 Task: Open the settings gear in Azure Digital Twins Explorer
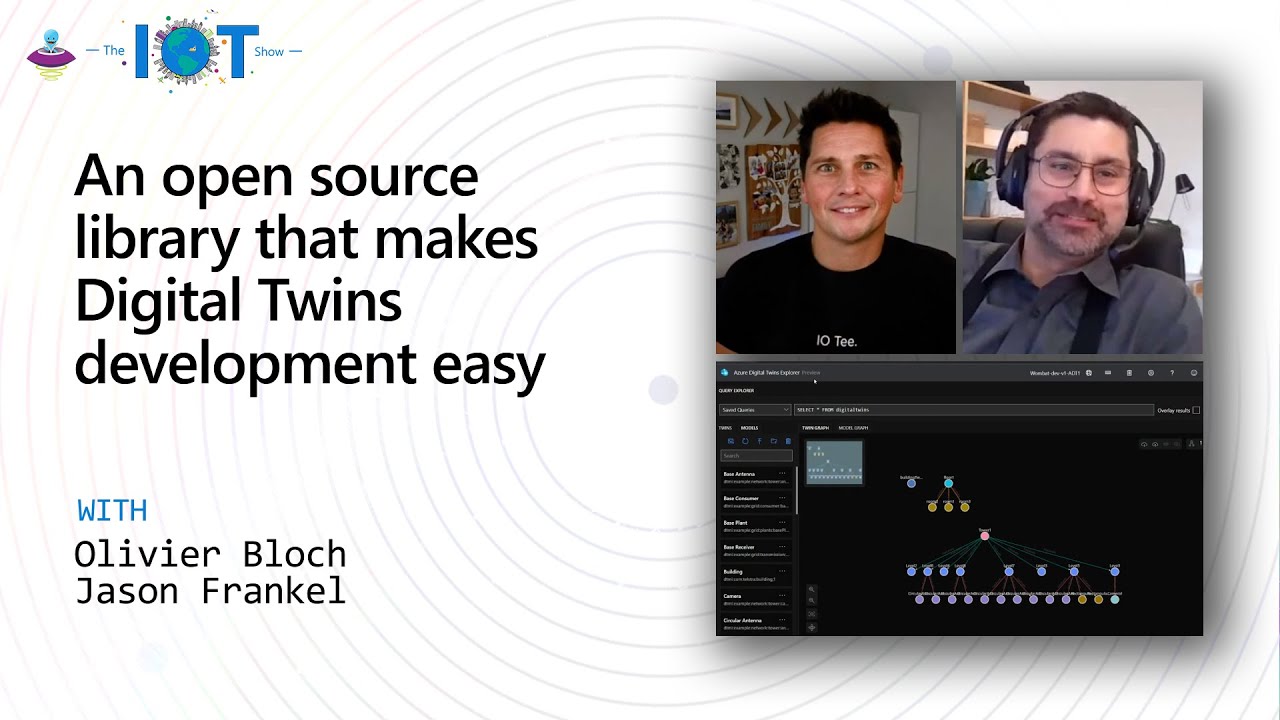point(1151,373)
